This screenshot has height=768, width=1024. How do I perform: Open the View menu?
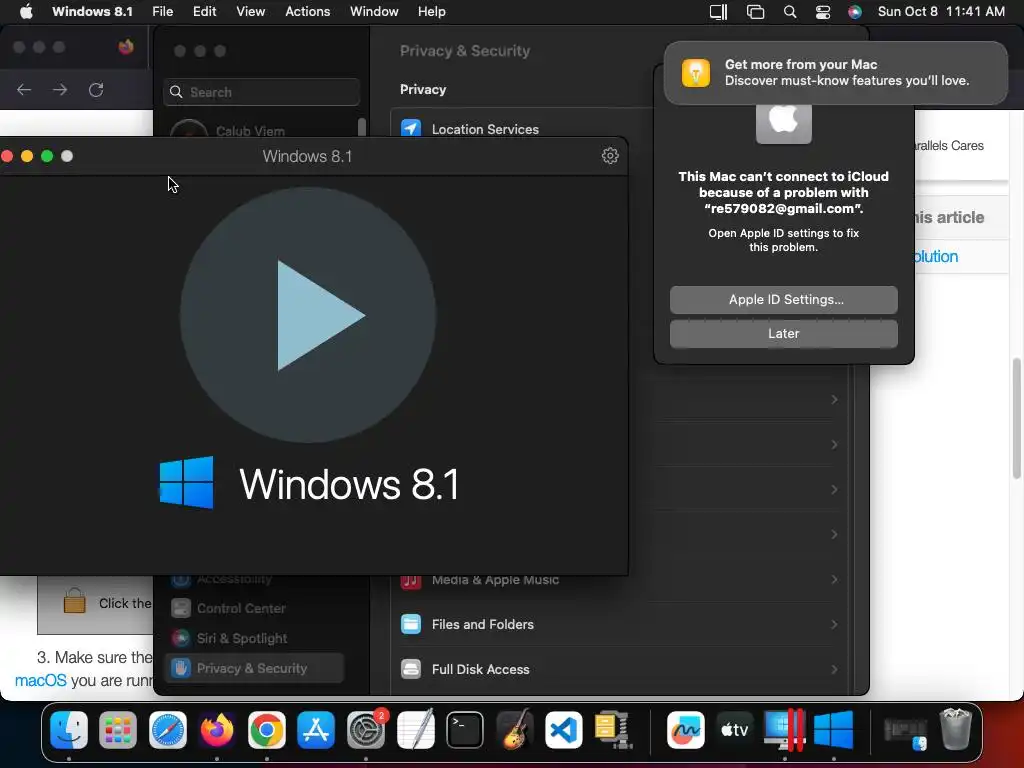[251, 12]
